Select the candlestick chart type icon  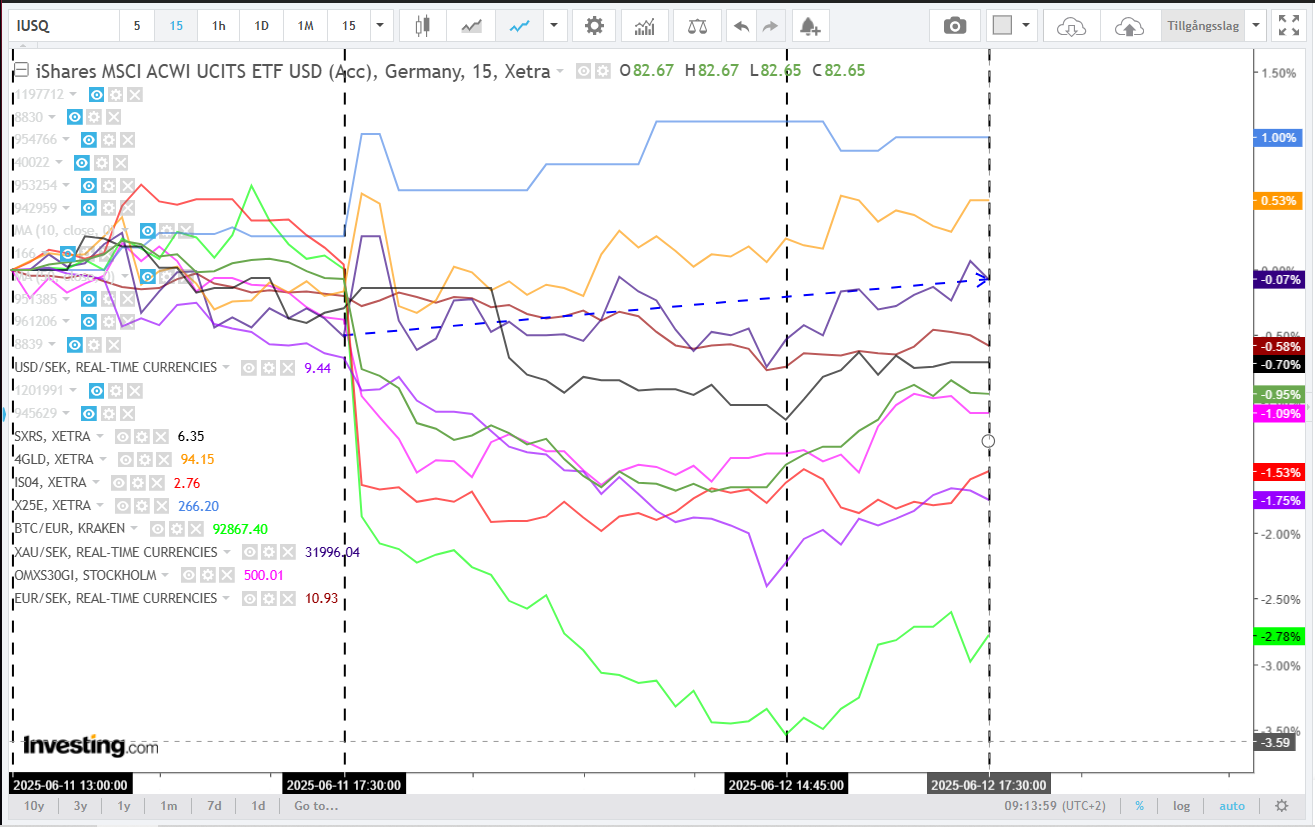422,26
